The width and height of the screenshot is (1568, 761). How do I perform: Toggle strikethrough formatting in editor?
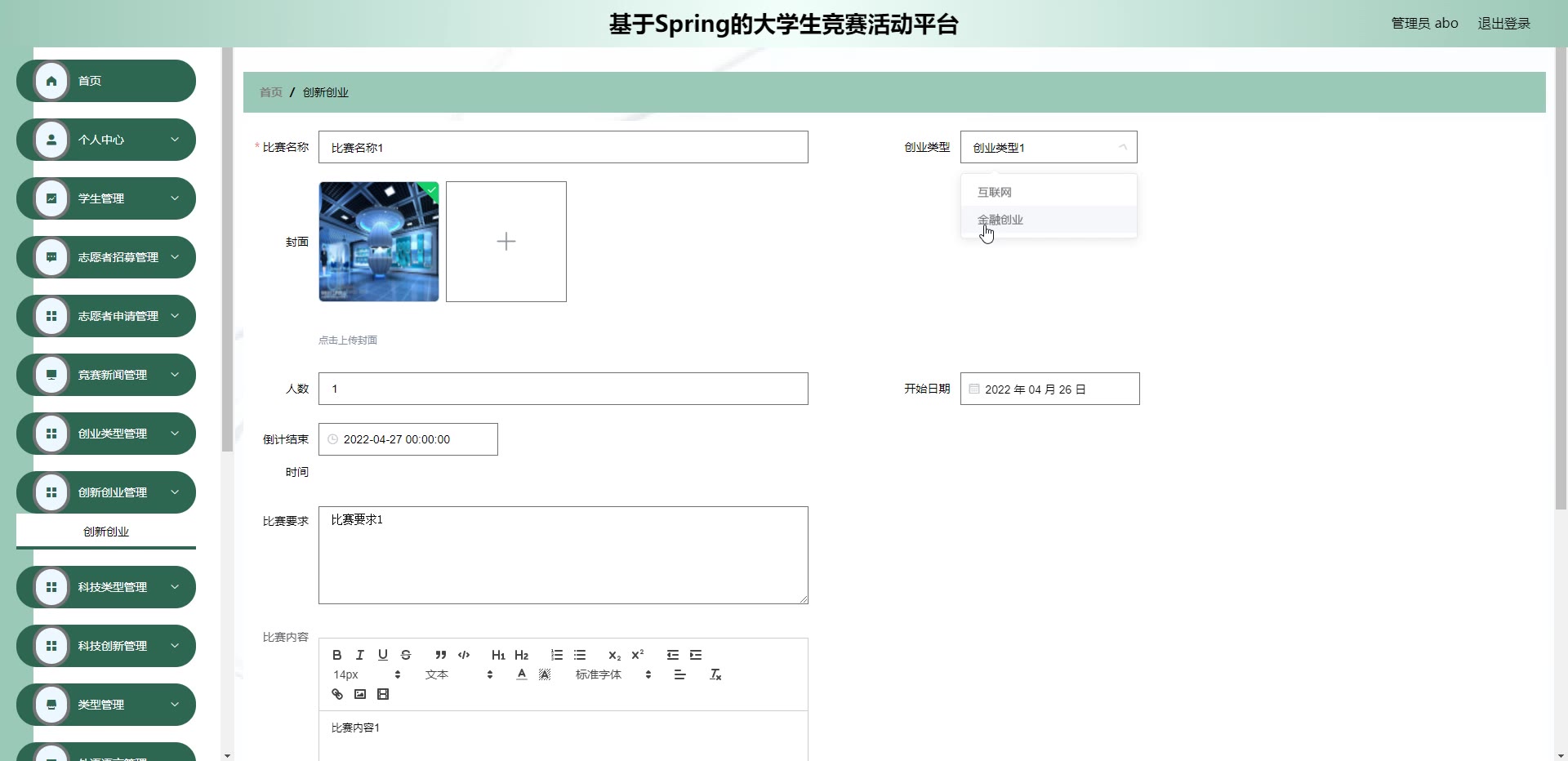tap(406, 655)
